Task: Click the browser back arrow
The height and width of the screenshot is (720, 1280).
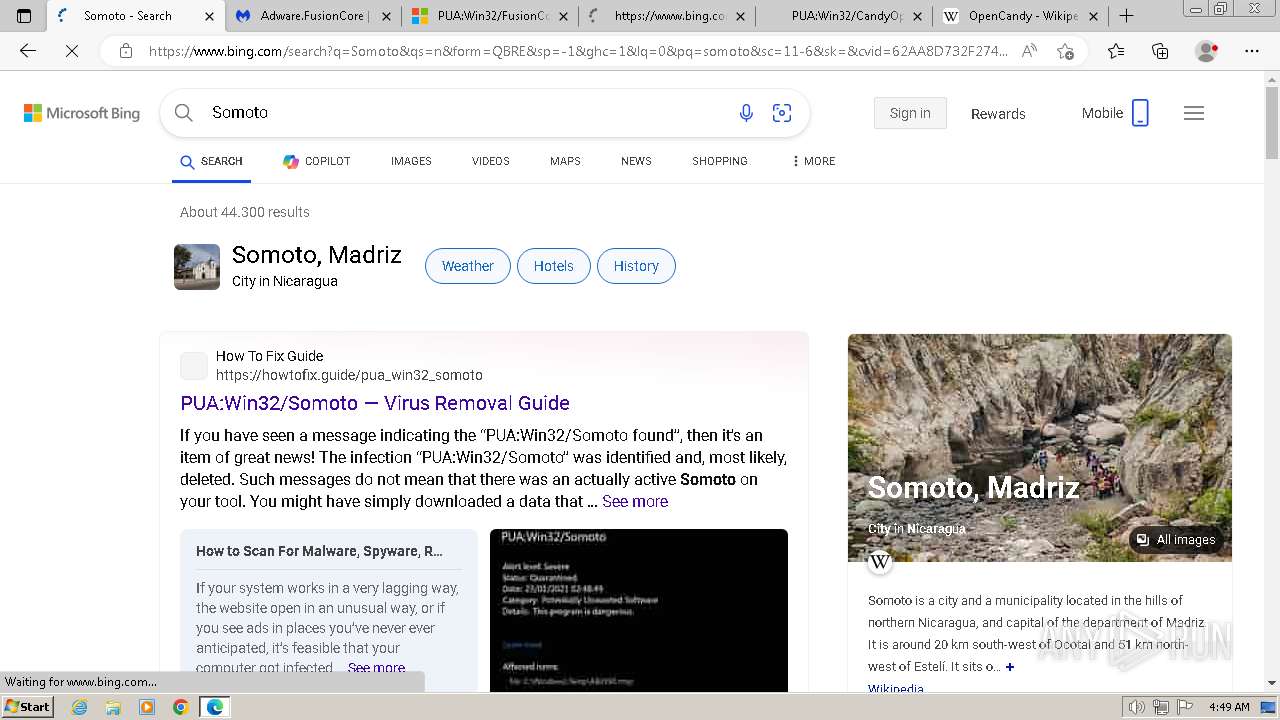Action: tap(28, 51)
